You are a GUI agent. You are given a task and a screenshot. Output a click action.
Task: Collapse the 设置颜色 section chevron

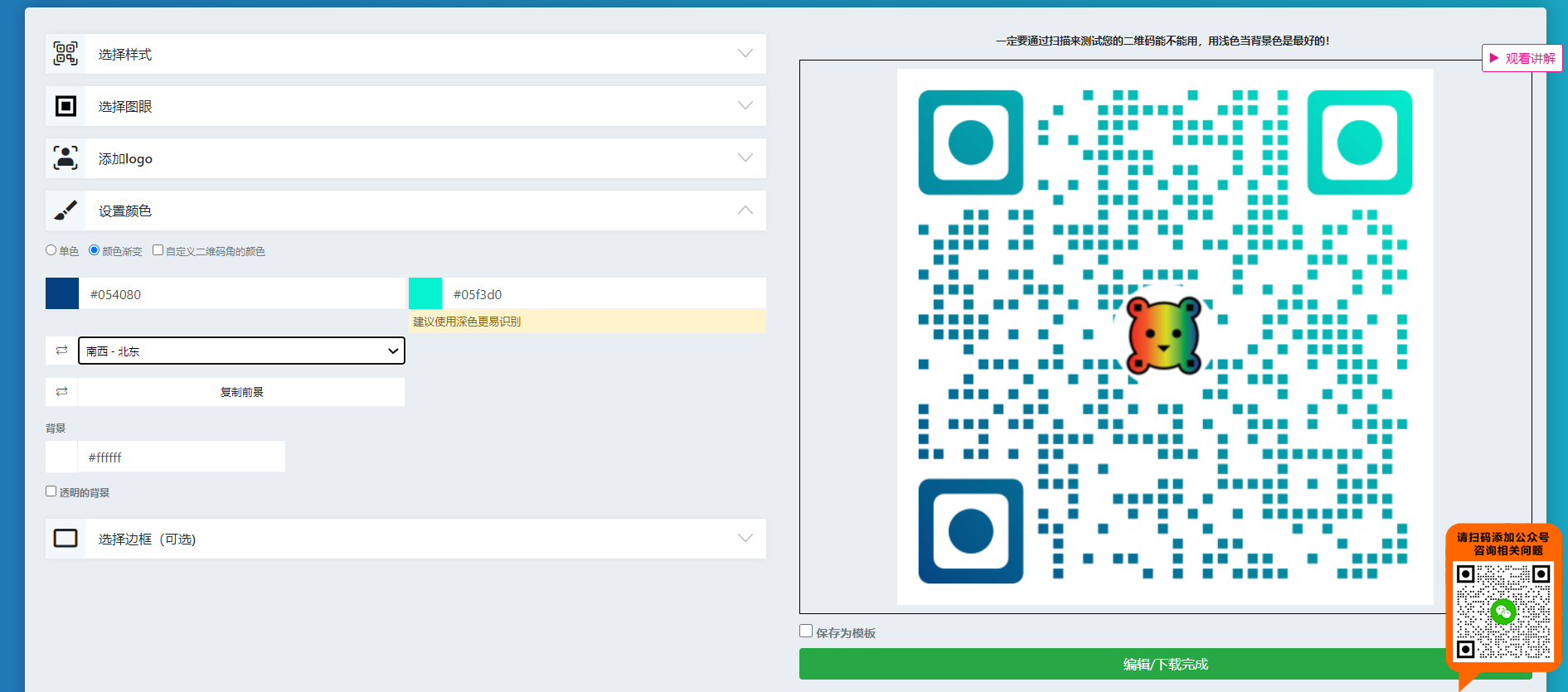[745, 210]
